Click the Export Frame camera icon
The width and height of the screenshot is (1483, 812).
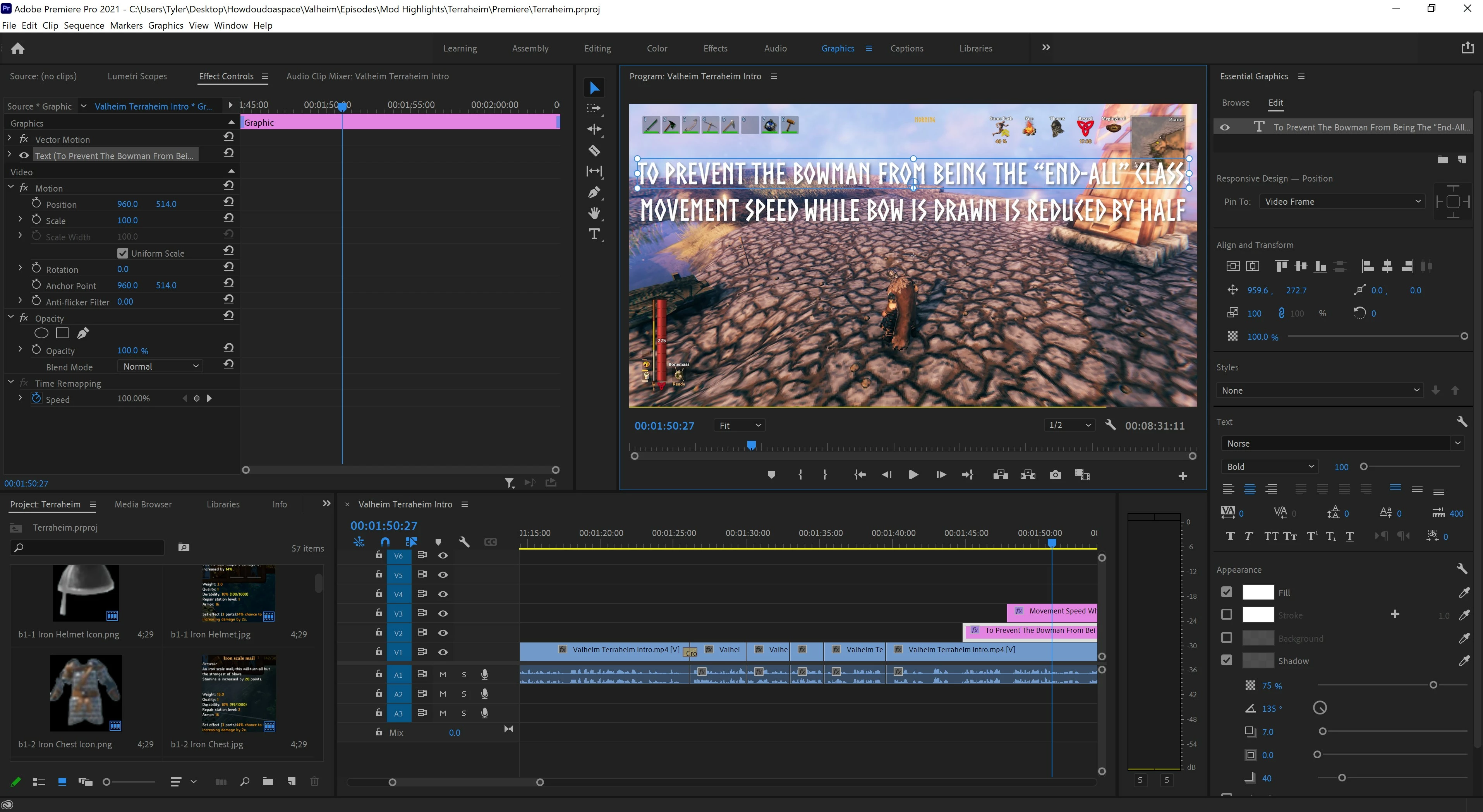pyautogui.click(x=1055, y=475)
